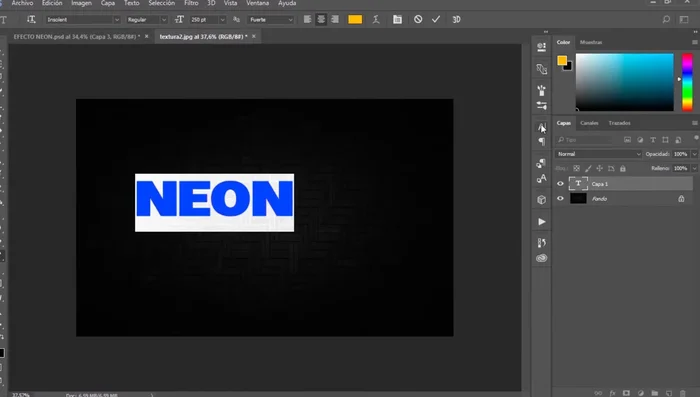Open the 3D cube panel icon
The height and width of the screenshot is (397, 700).
point(542,200)
